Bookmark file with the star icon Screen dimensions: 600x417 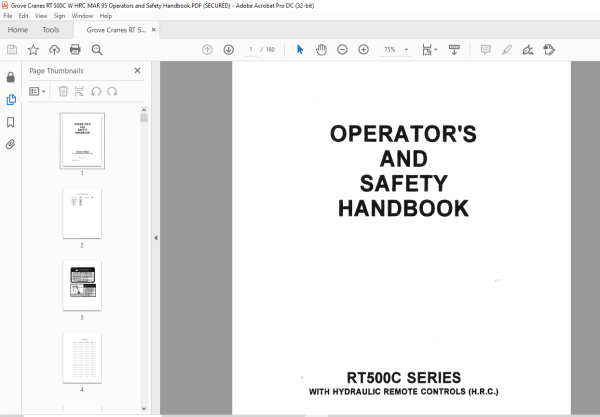[x=33, y=50]
